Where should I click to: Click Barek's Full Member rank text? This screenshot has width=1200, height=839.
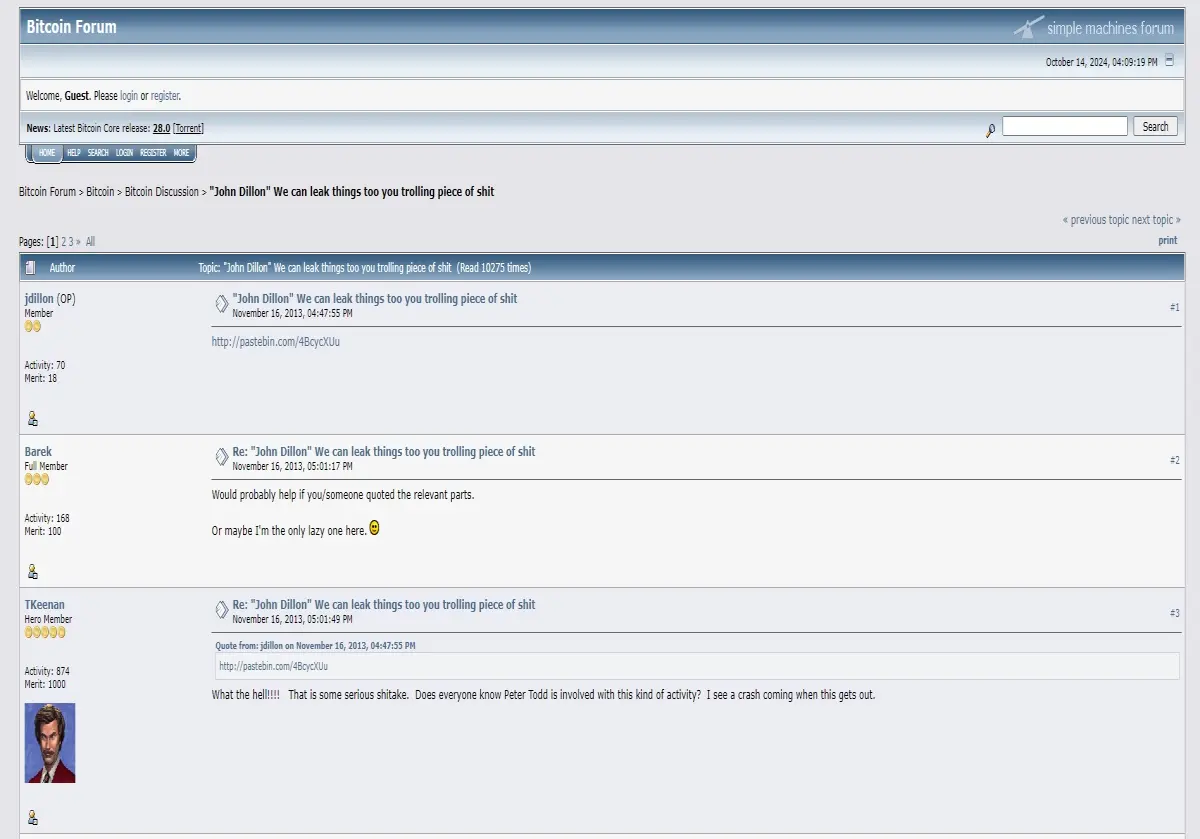point(47,466)
